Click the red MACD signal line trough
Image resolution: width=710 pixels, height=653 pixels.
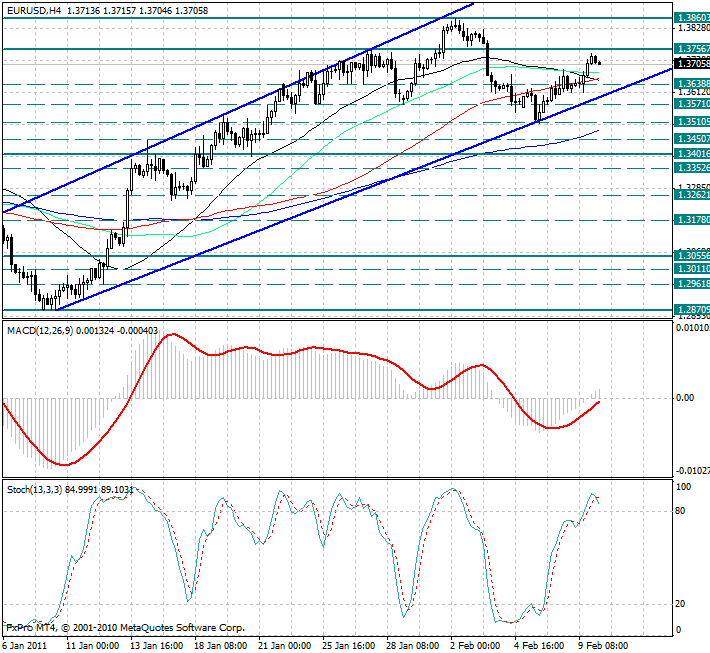(x=64, y=464)
